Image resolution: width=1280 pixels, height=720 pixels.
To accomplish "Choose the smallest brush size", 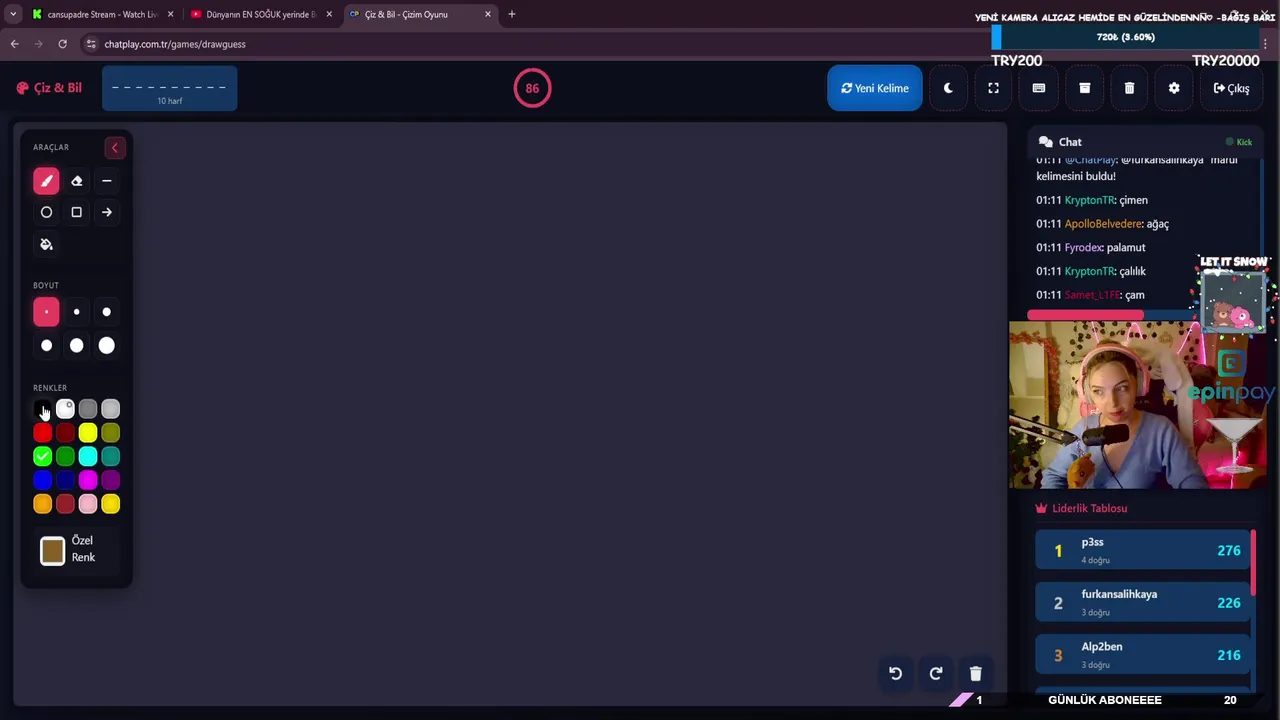I will [46, 312].
